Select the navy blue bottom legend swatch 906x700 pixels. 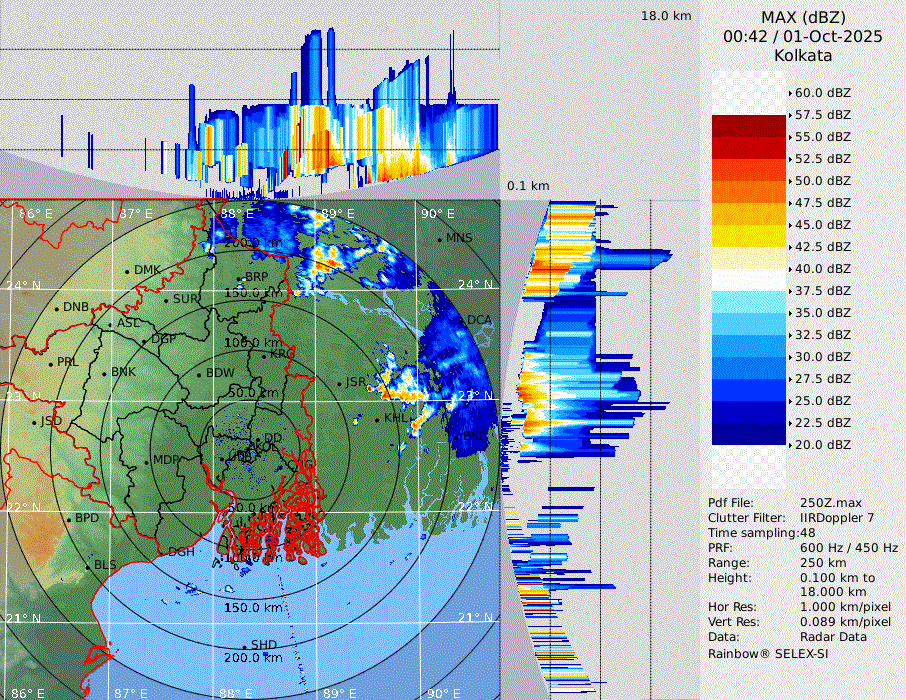tap(748, 433)
